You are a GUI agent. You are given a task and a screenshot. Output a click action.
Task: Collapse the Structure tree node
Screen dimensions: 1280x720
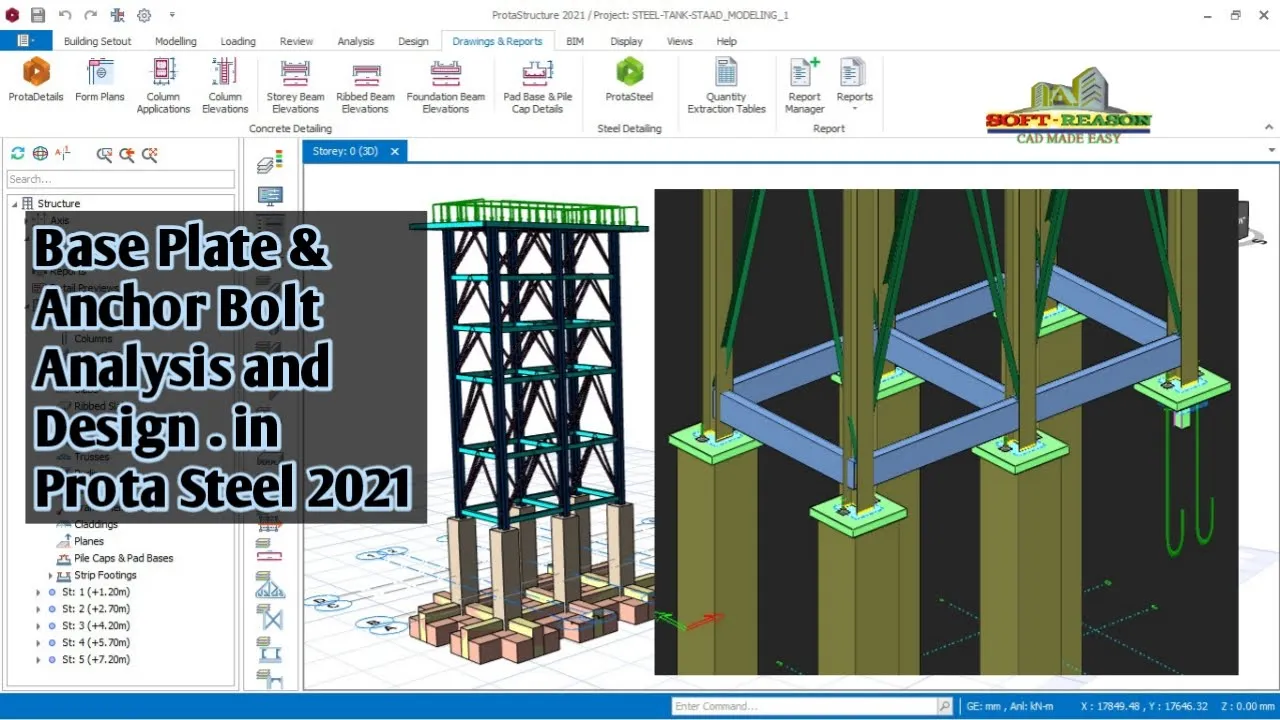tap(14, 204)
